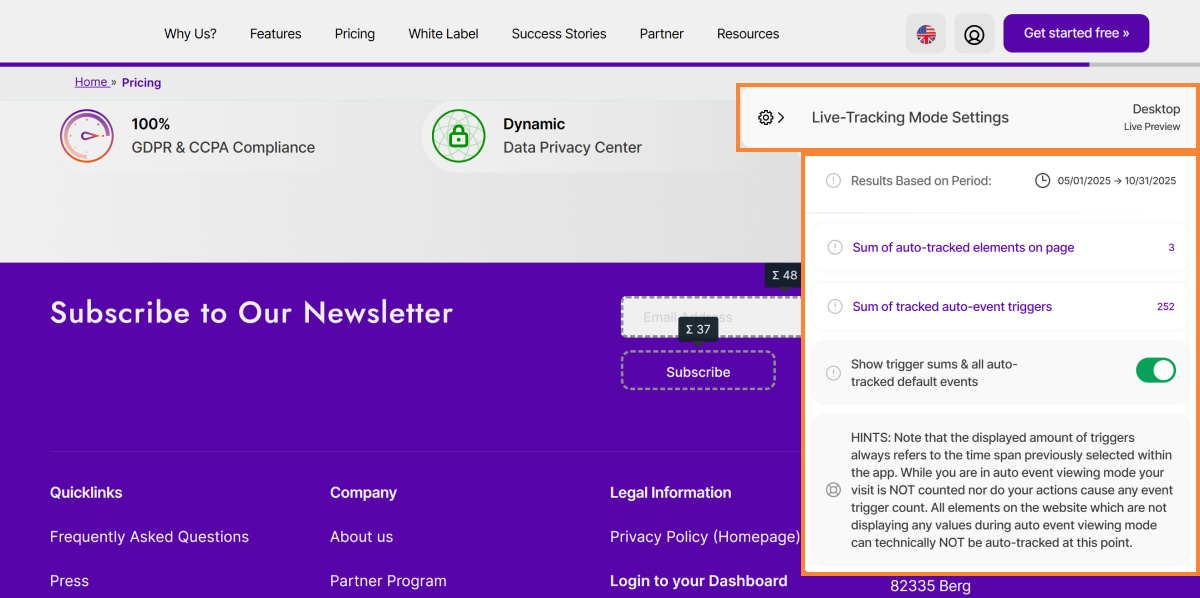Go to the Home breadcrumb link
The image size is (1200, 598).
coord(91,82)
